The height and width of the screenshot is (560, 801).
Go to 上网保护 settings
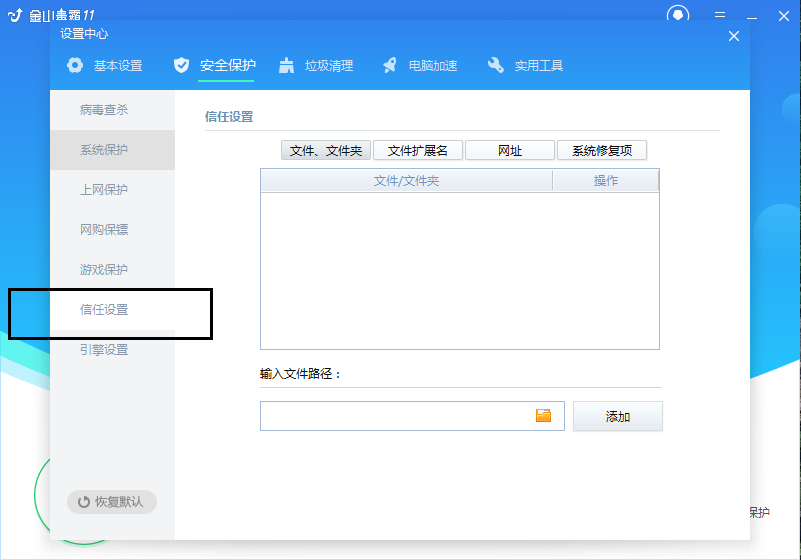(104, 190)
